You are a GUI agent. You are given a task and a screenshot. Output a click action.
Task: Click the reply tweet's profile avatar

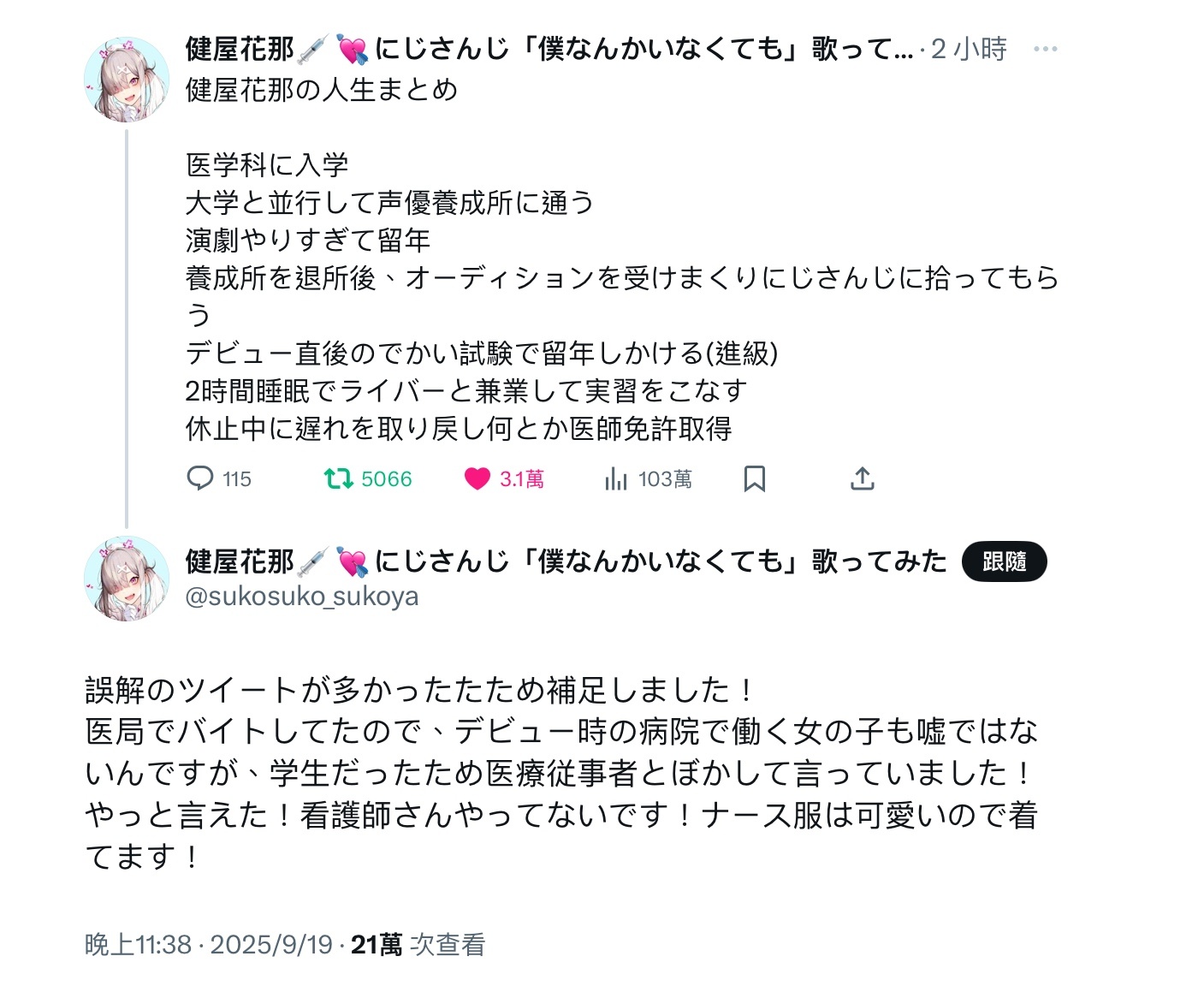tap(127, 579)
